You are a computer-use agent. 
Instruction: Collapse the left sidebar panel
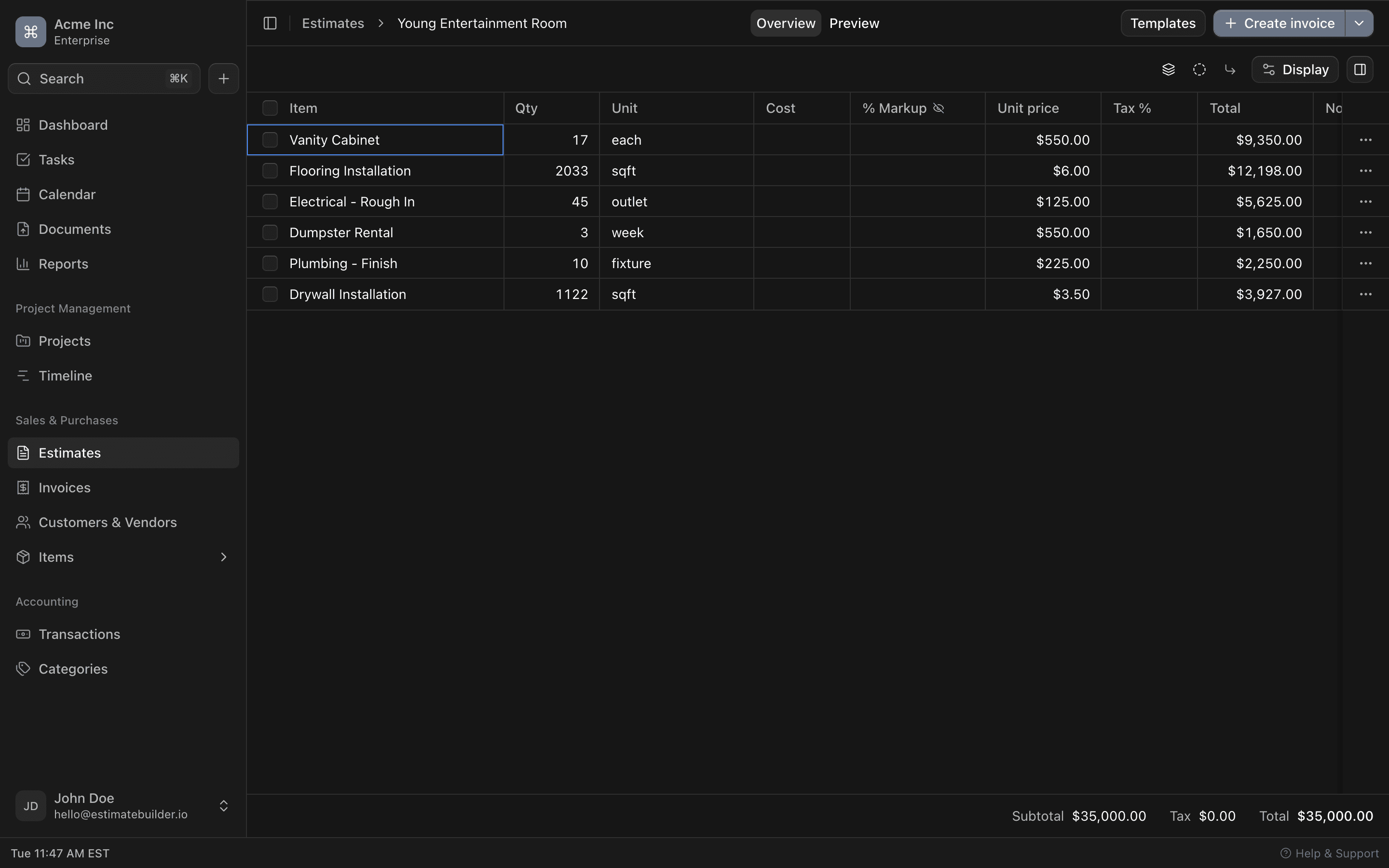coord(269,23)
